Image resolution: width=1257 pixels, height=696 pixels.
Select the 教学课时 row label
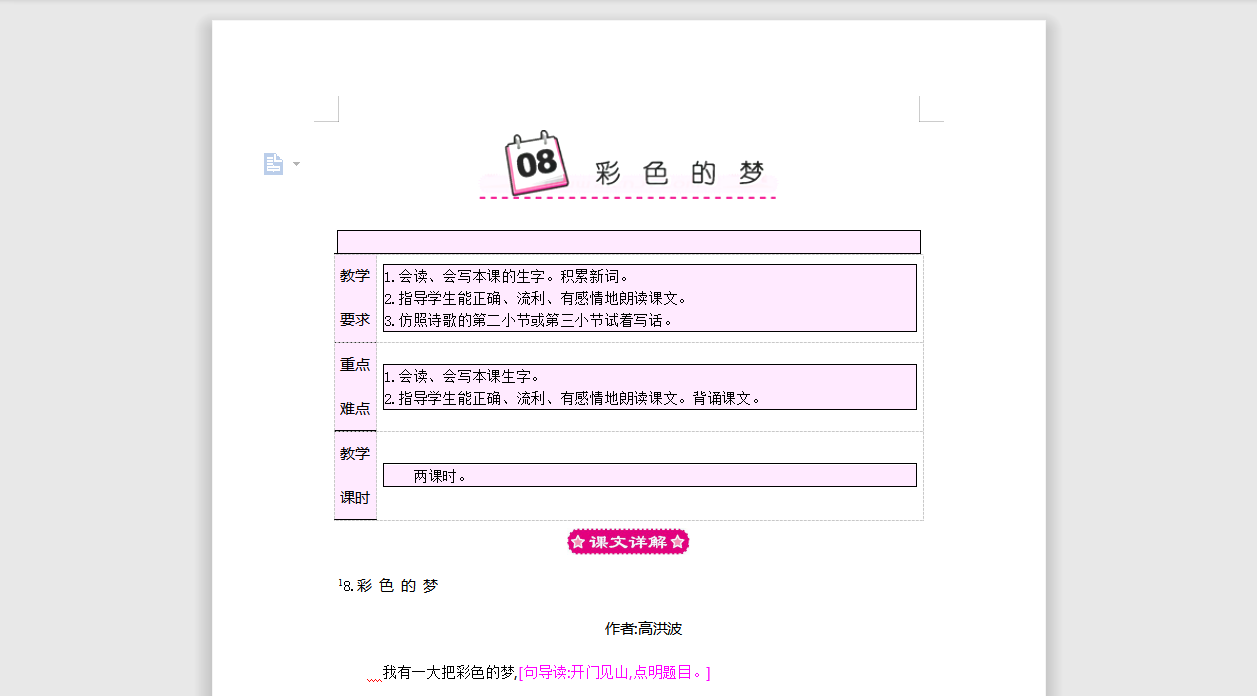click(355, 474)
